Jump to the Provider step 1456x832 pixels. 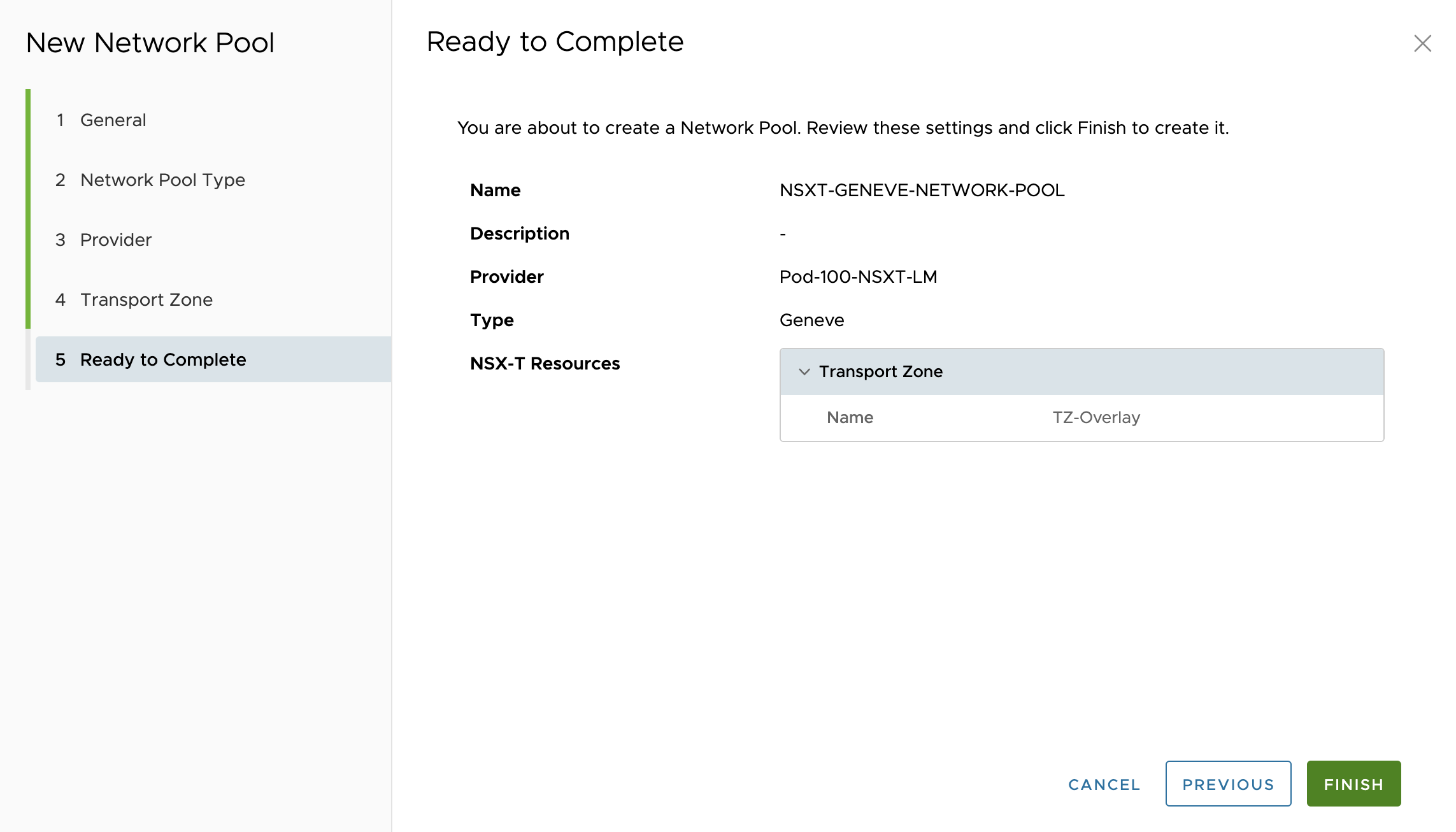click(x=115, y=240)
